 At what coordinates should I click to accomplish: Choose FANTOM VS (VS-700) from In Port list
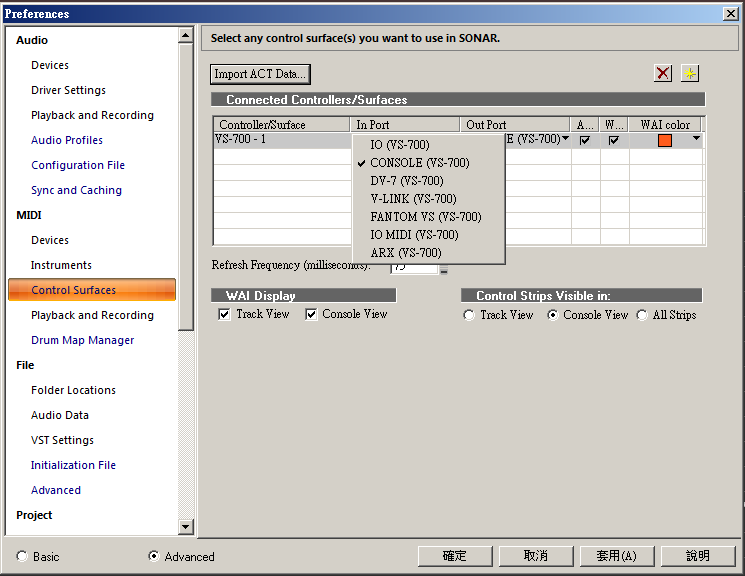[425, 217]
